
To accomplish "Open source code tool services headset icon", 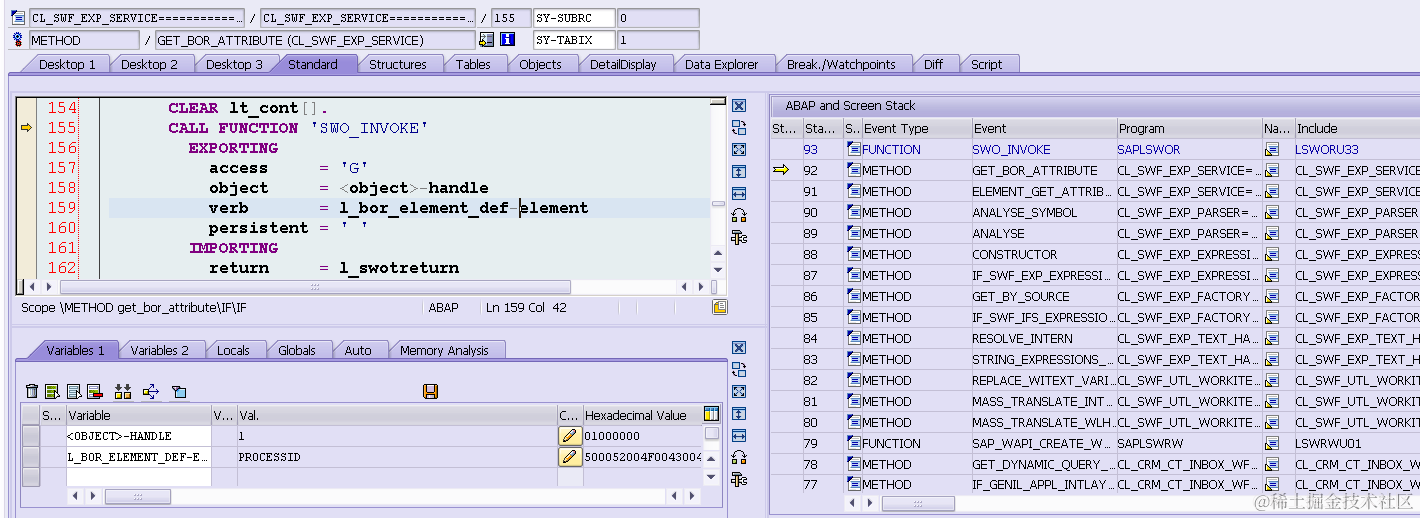I will 739,216.
